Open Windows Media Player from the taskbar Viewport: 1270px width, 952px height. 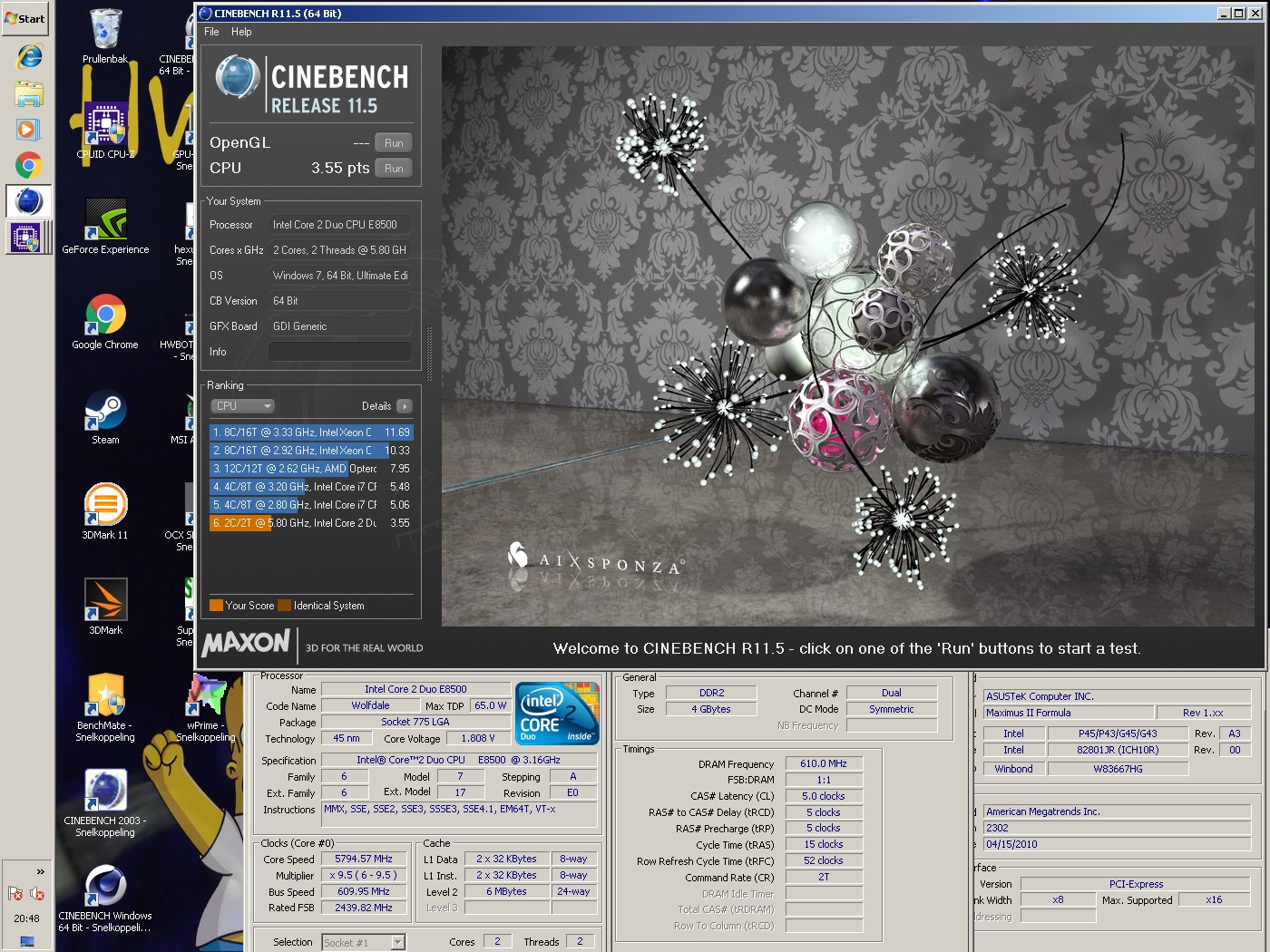pos(27,130)
